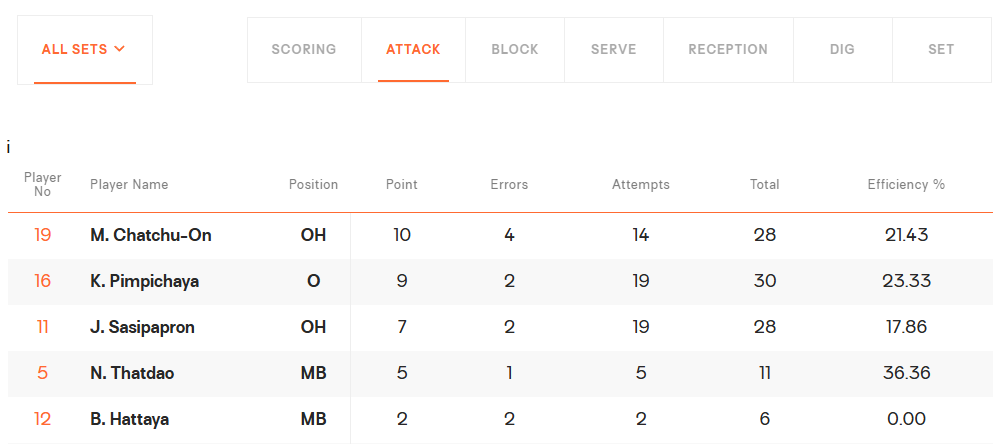Show the RECEPTION tab
Image resolution: width=993 pixels, height=444 pixels.
coord(728,49)
